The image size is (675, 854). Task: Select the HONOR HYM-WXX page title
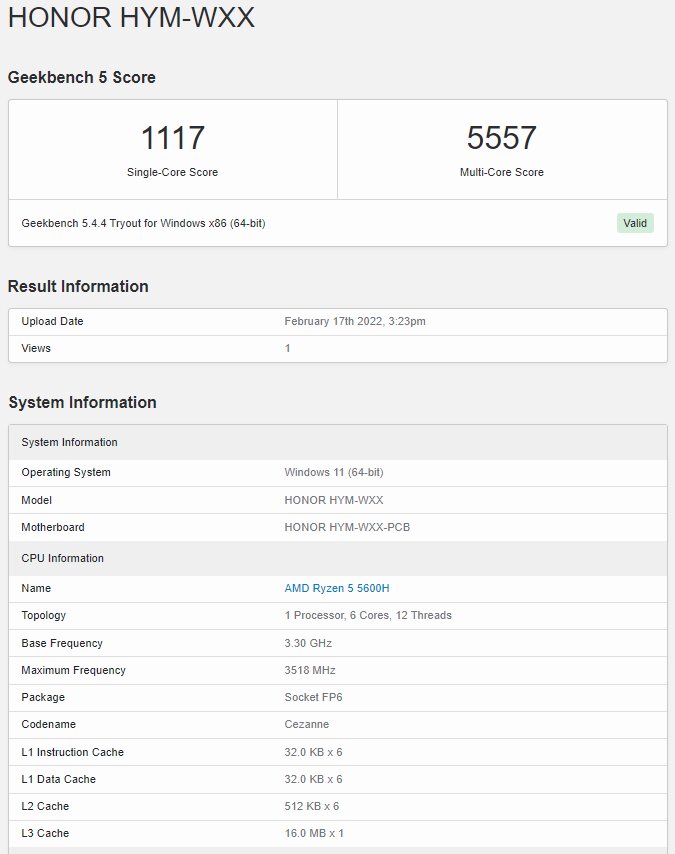pyautogui.click(x=131, y=17)
